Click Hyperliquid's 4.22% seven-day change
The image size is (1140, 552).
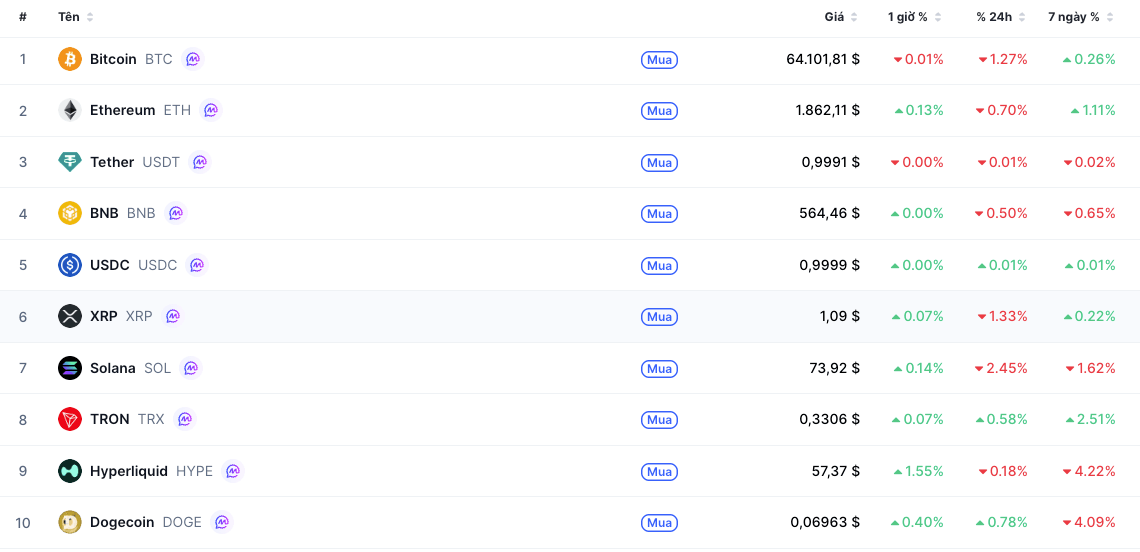(x=1089, y=471)
